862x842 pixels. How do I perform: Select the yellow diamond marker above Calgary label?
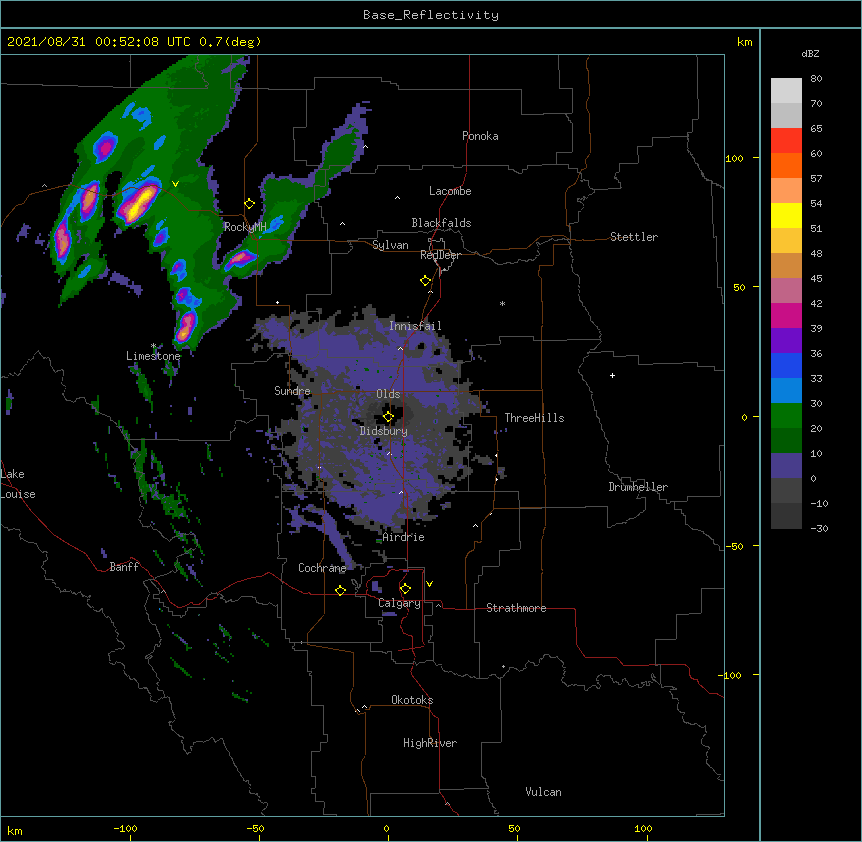[405, 589]
